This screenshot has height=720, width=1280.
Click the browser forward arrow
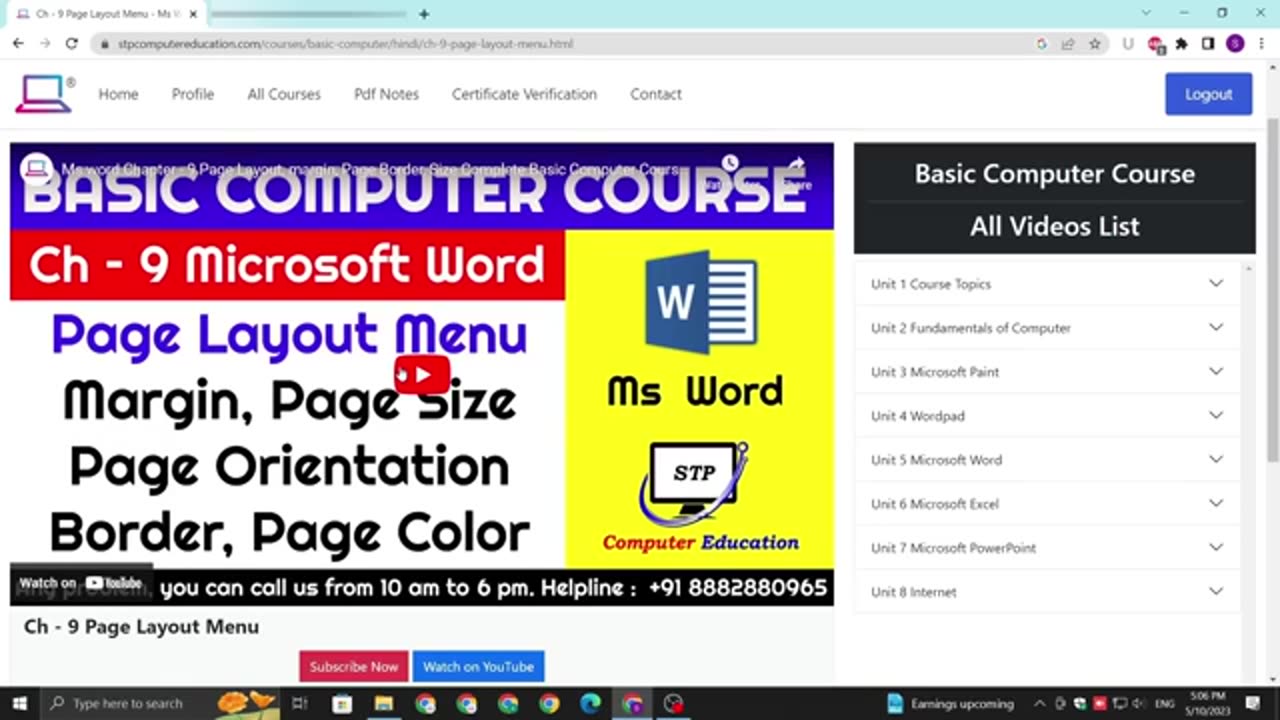pos(45,44)
